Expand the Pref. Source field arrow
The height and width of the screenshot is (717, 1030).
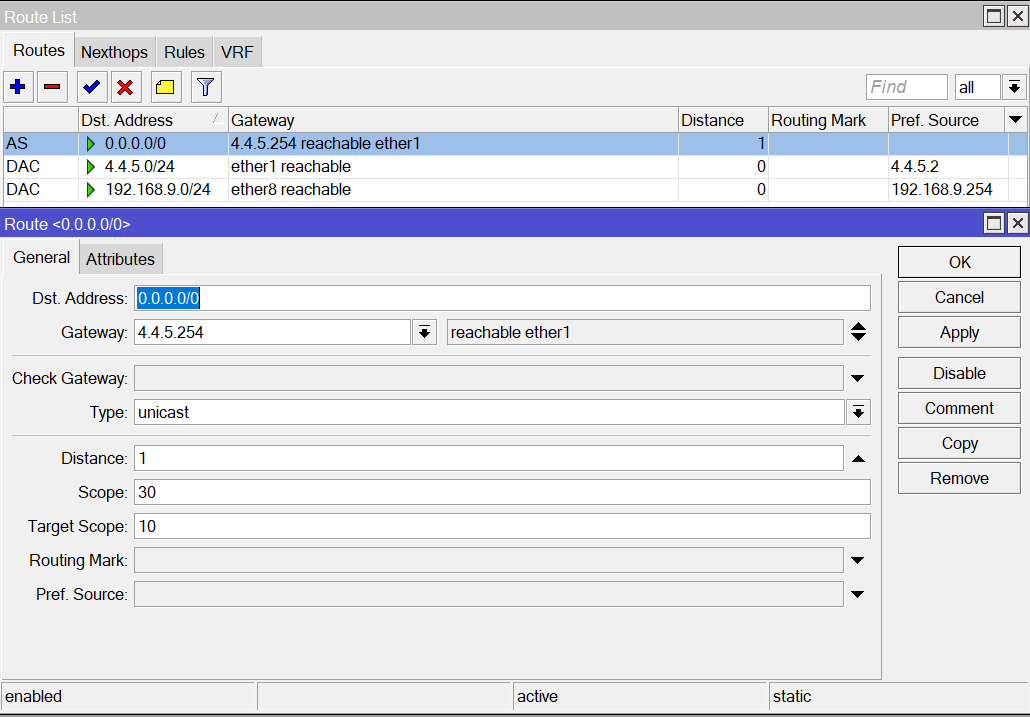coord(857,594)
